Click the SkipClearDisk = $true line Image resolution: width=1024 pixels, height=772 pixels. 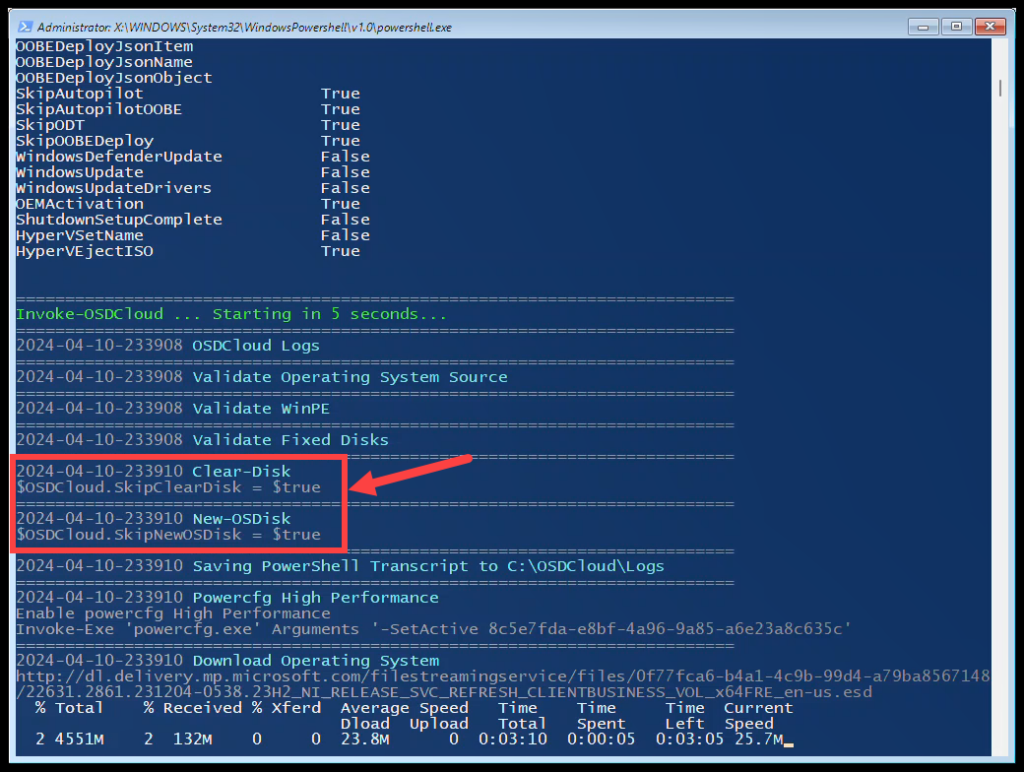(x=168, y=487)
